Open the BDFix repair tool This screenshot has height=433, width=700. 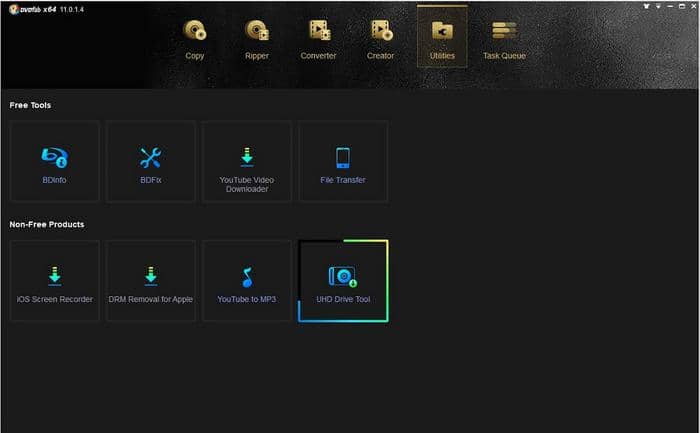coord(150,161)
